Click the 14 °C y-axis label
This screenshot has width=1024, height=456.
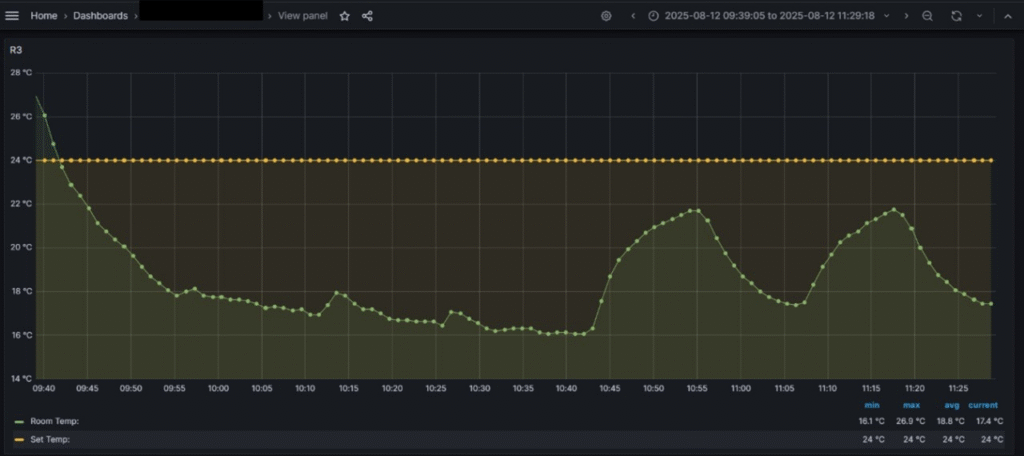coord(20,378)
